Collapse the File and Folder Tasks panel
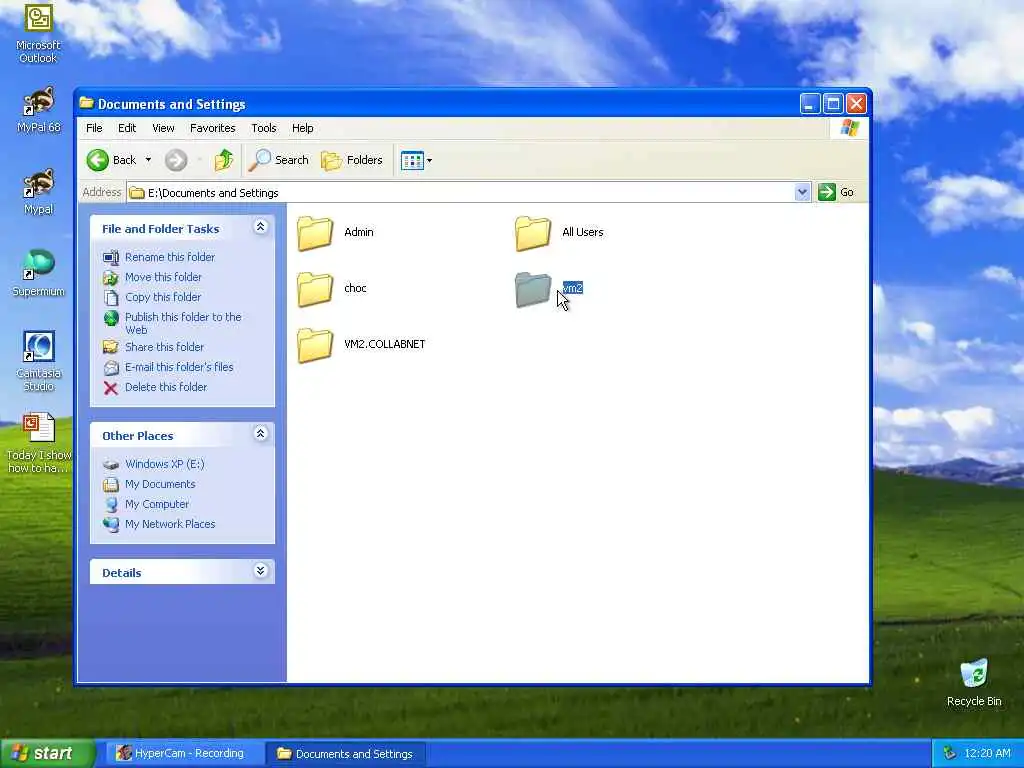Screen dimensions: 1024x768 [x=261, y=227]
